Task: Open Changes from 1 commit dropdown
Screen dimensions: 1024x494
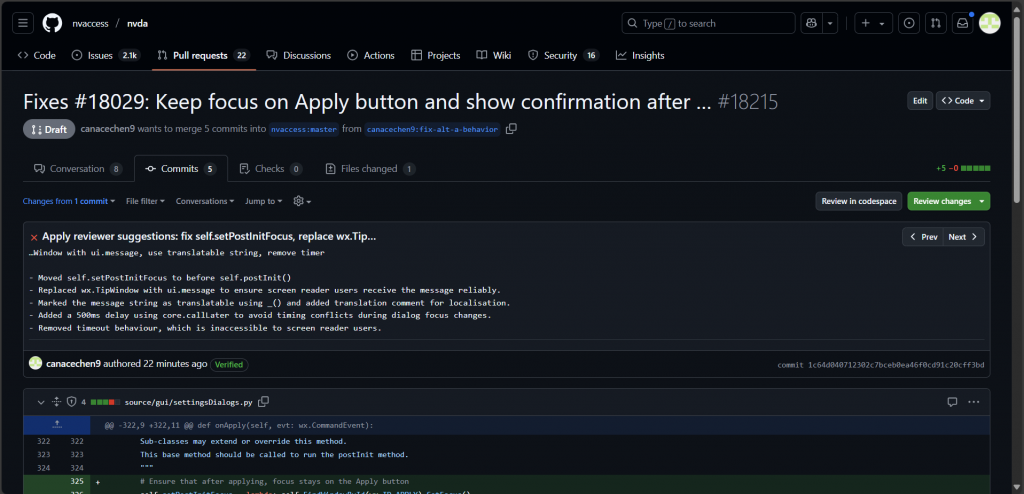Action: tap(69, 201)
